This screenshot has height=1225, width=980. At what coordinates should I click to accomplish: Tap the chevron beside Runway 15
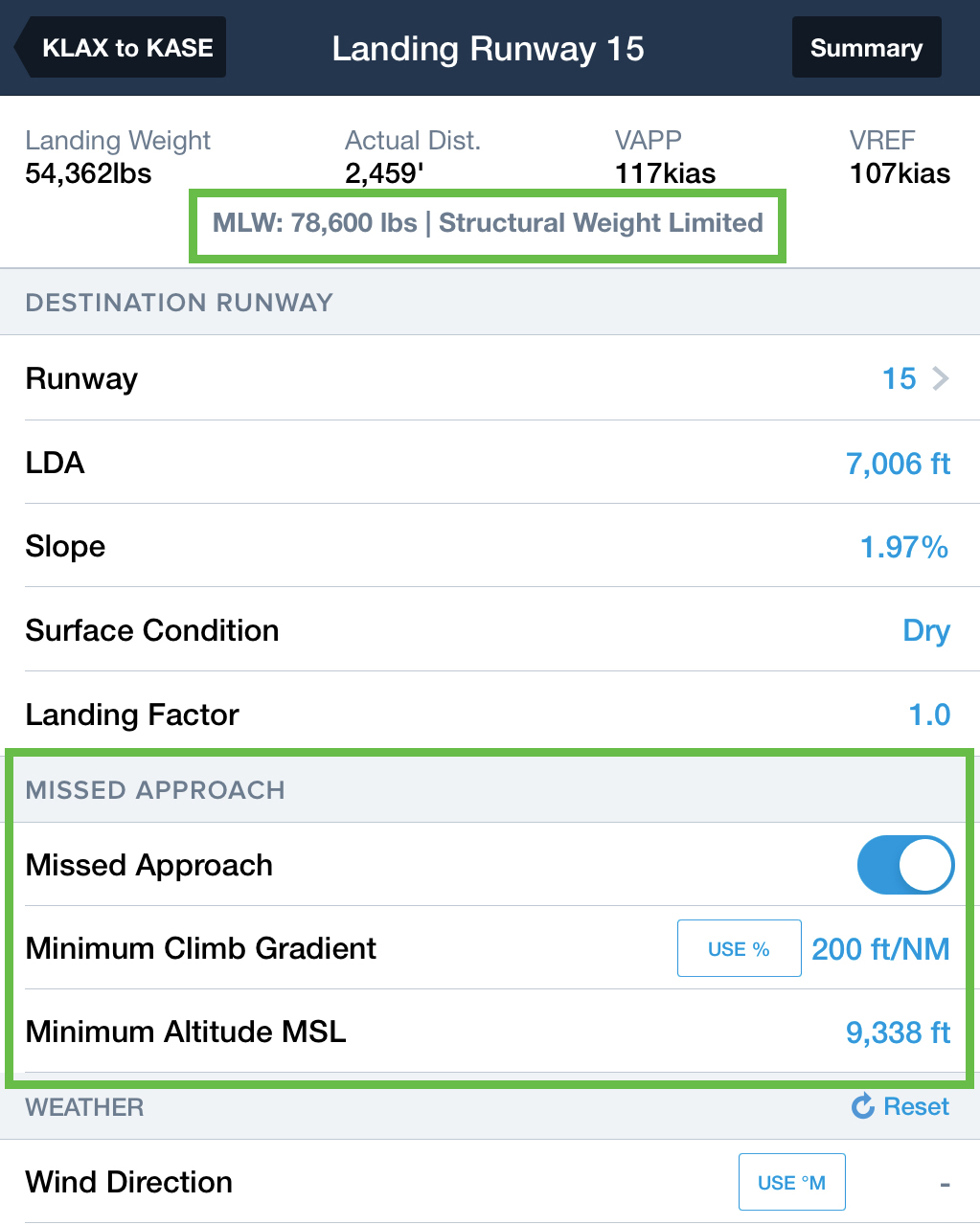941,378
